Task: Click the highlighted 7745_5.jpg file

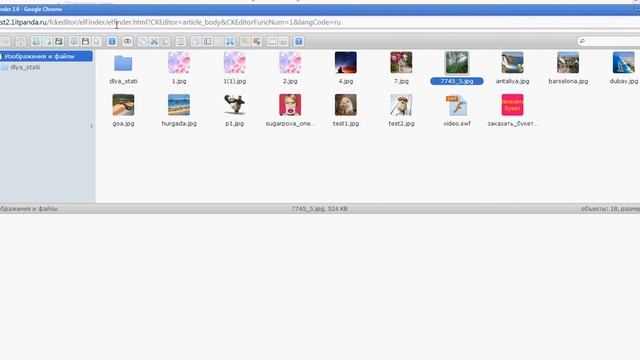Action: click(457, 68)
